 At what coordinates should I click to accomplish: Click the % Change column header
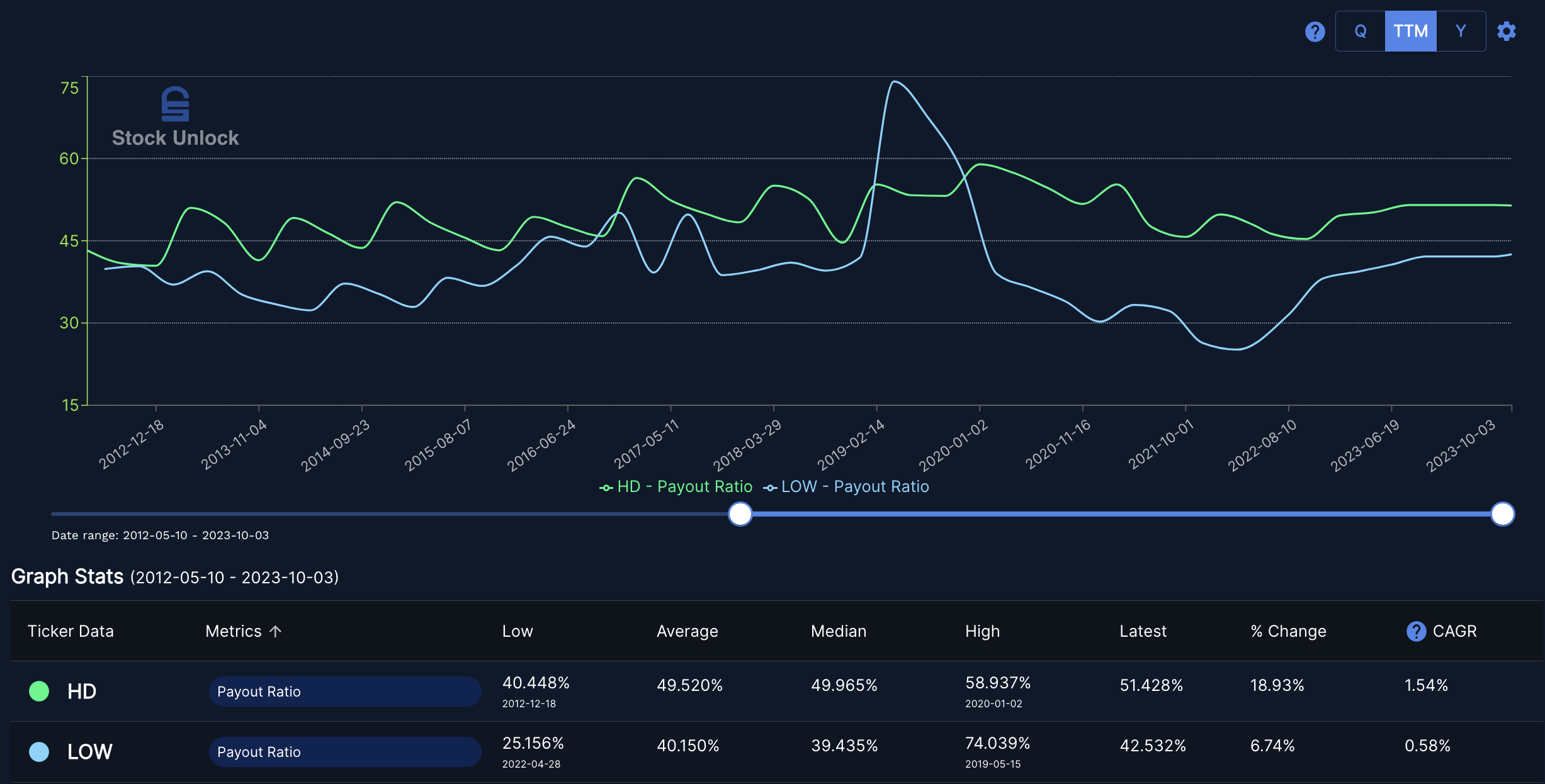coord(1288,631)
